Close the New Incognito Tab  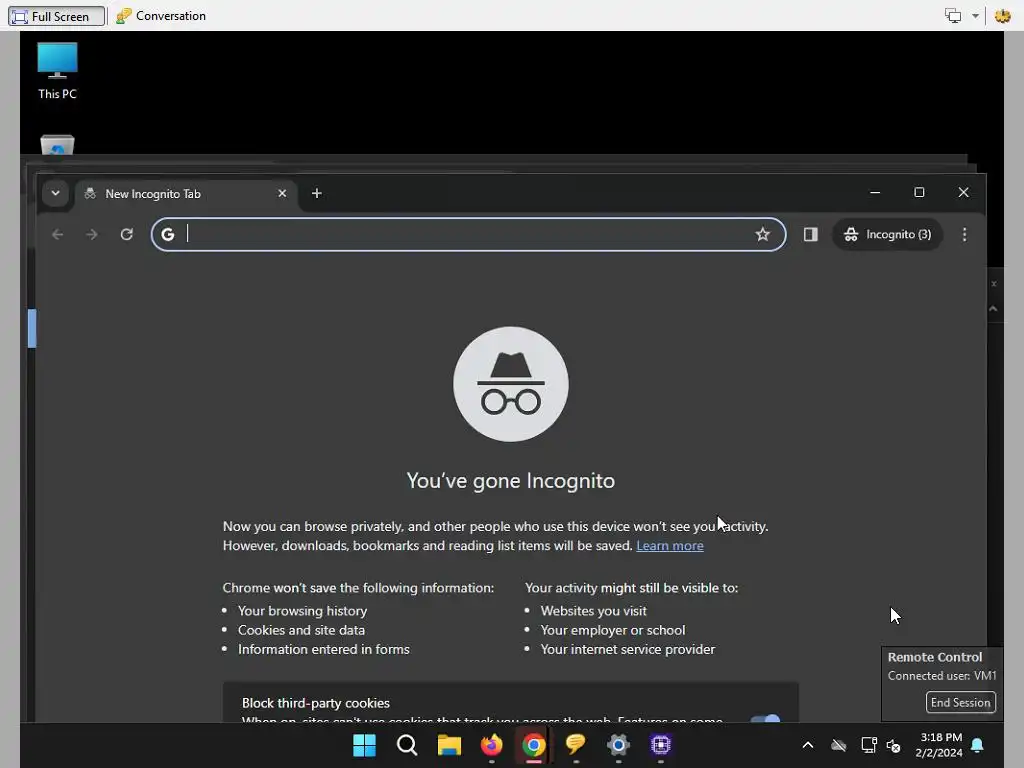coord(282,193)
